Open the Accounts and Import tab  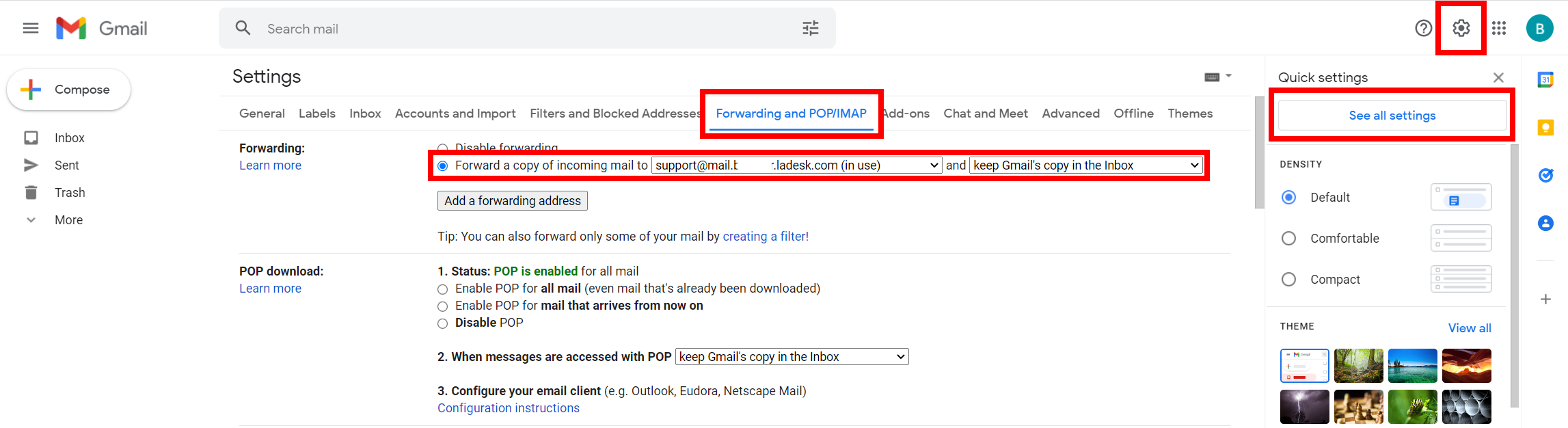455,113
